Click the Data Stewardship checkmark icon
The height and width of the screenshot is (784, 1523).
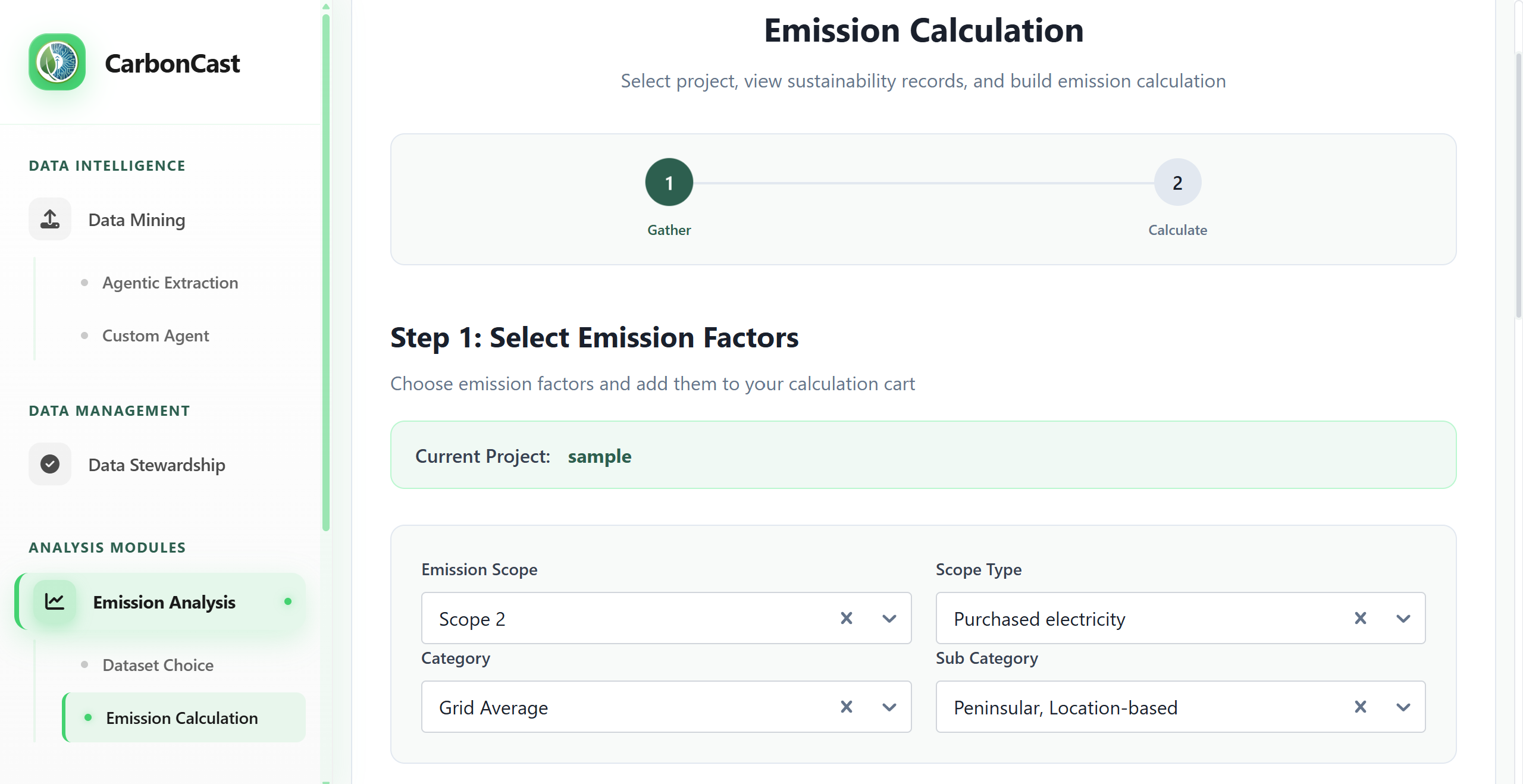(x=50, y=464)
